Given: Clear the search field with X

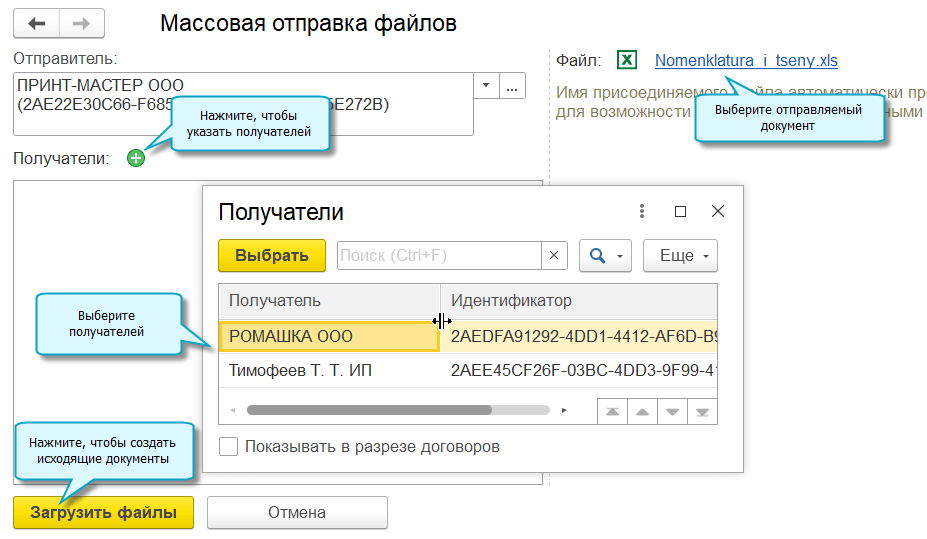Looking at the screenshot, I should tap(554, 256).
